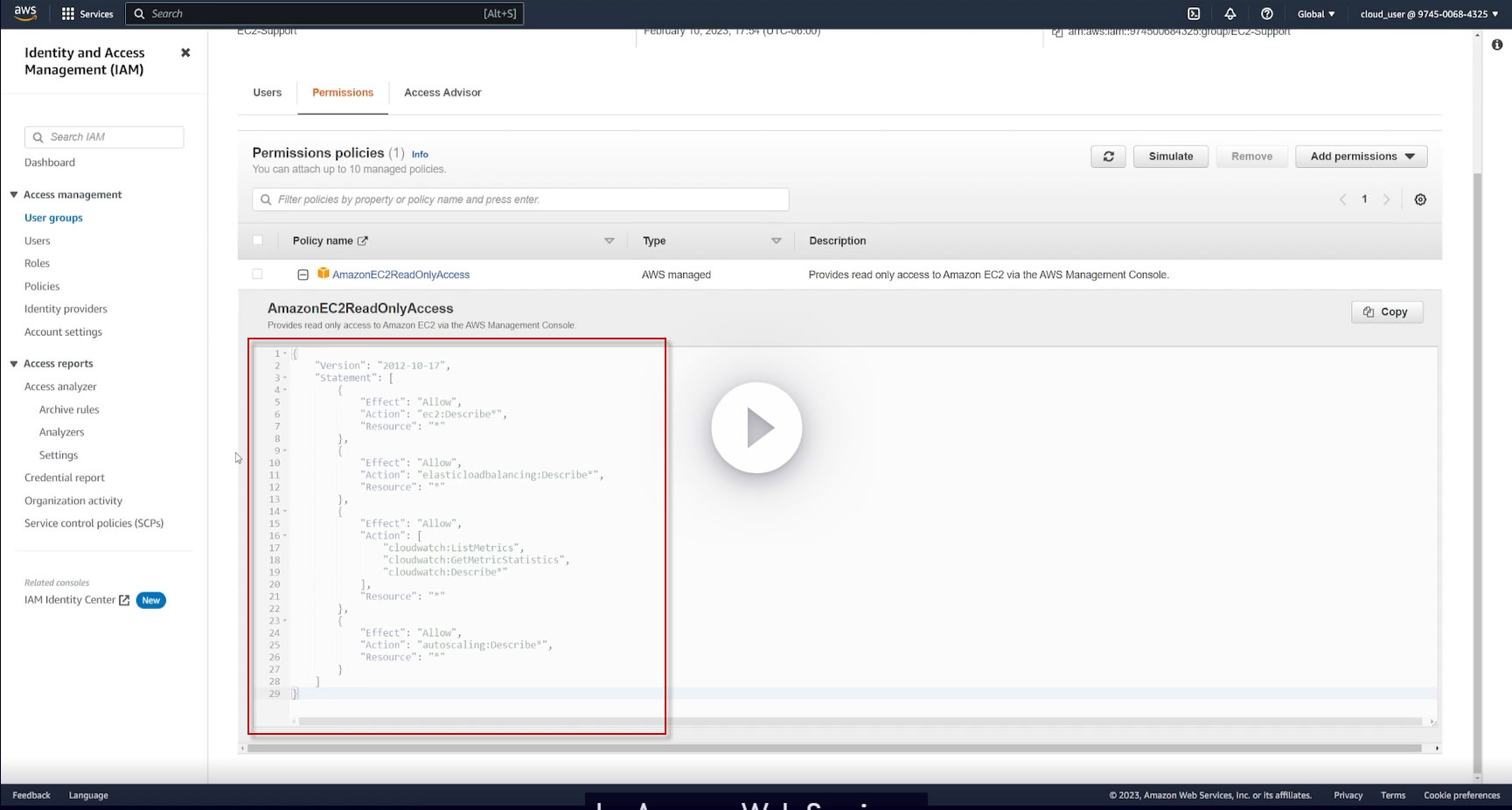
Task: Click the page info icon at right edge
Action: pos(1496,45)
